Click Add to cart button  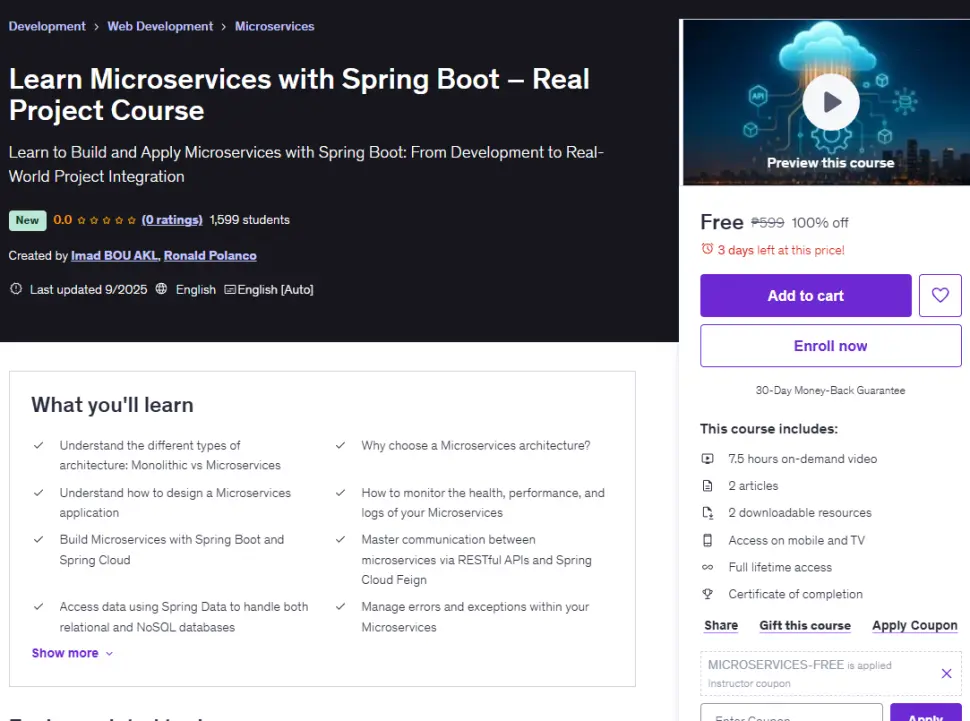[805, 295]
